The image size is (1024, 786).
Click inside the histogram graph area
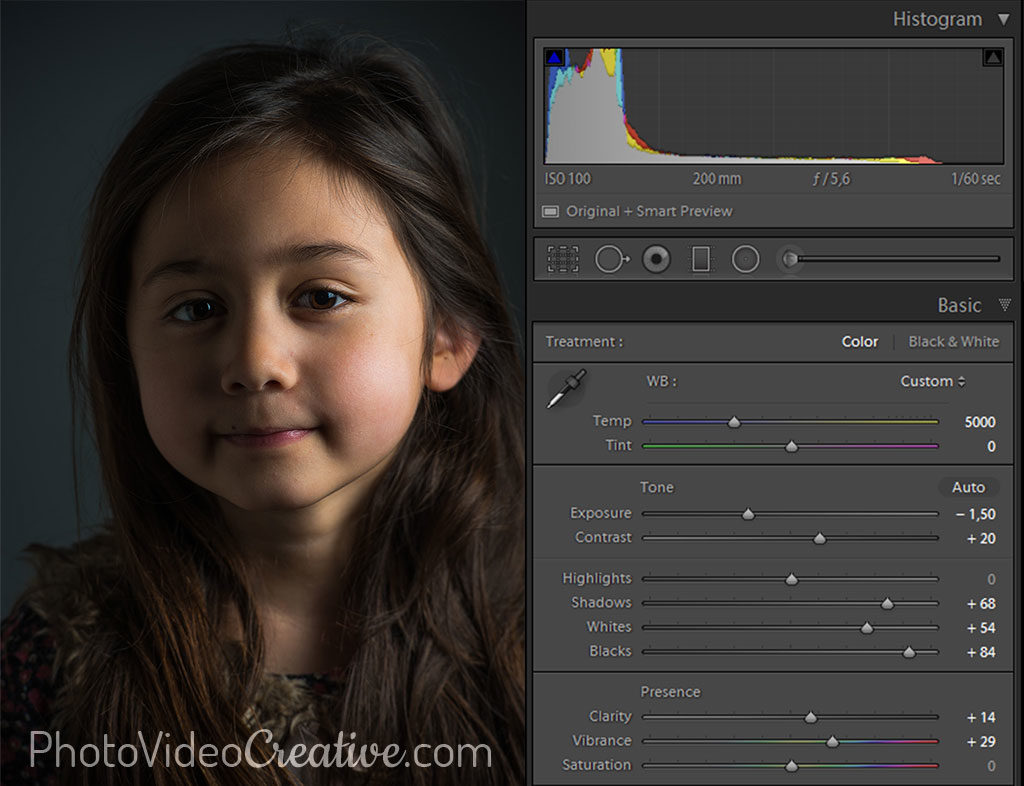pyautogui.click(x=770, y=110)
